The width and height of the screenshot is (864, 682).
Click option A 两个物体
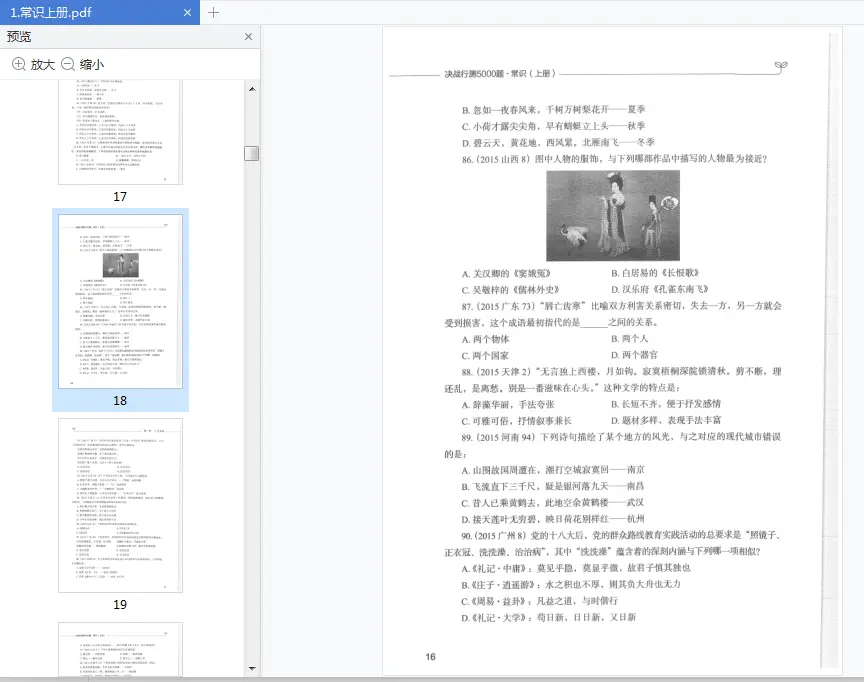tap(485, 339)
